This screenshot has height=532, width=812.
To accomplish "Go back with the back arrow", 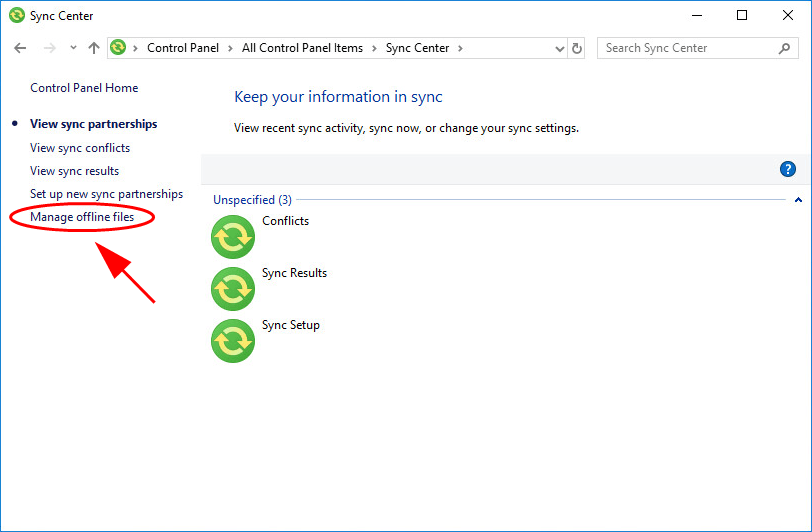I will click(20, 48).
